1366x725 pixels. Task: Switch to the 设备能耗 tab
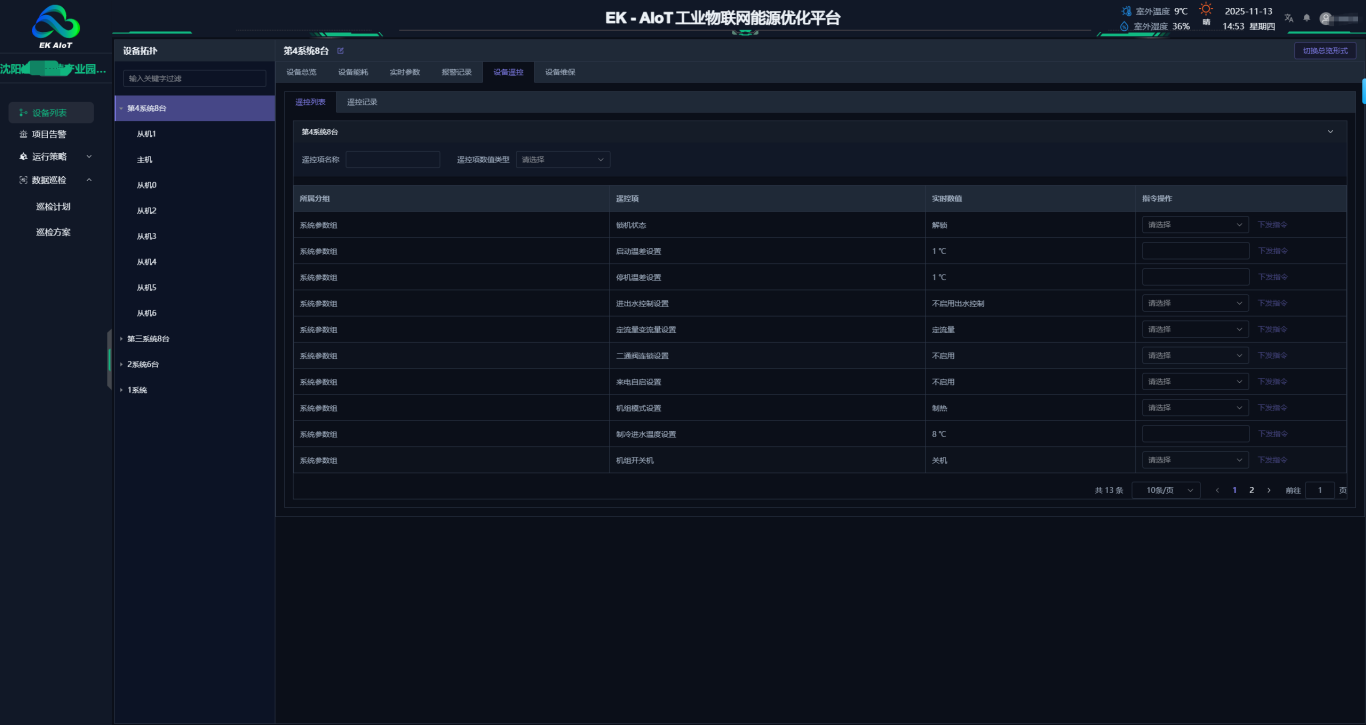tap(352, 72)
